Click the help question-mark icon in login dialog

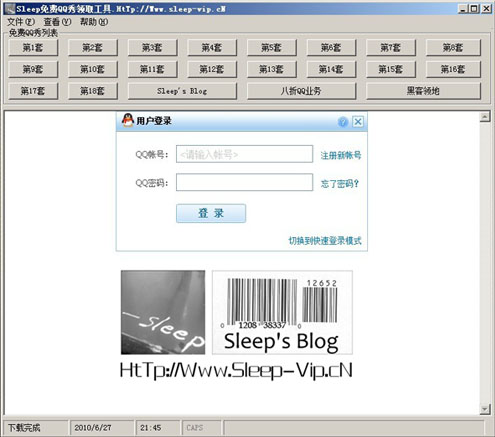coord(343,122)
